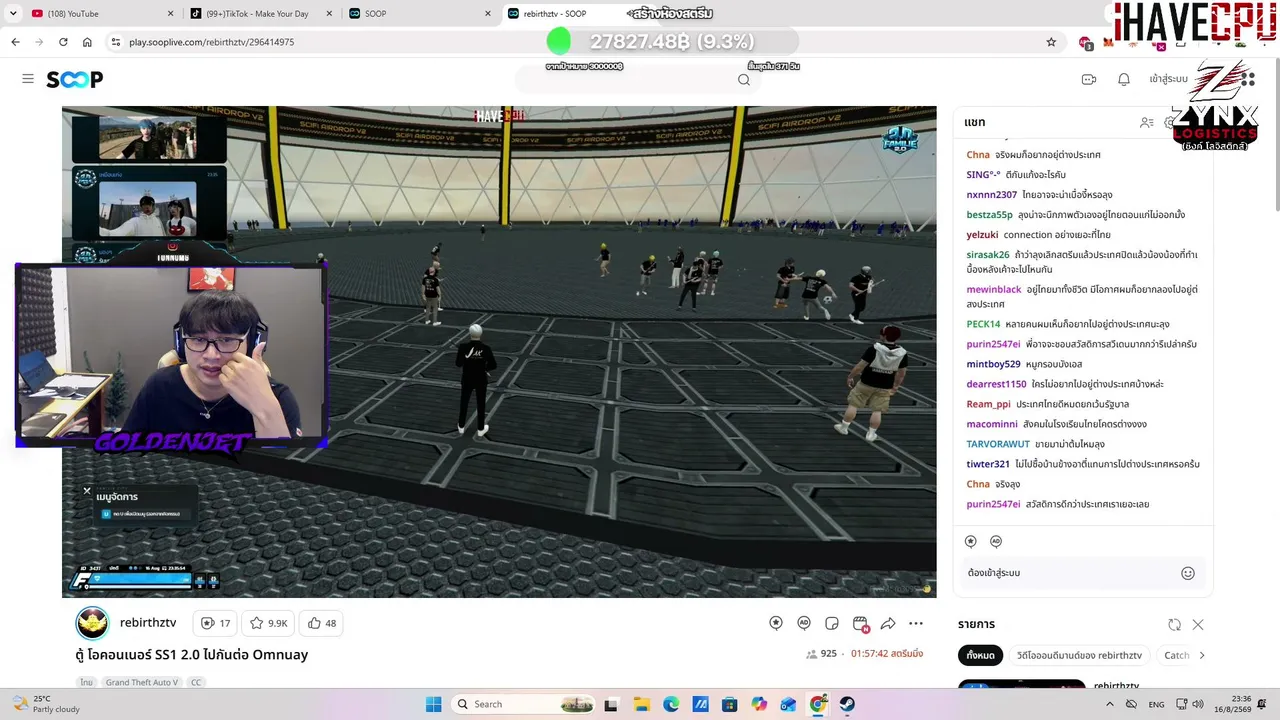The height and width of the screenshot is (720, 1280).
Task: Click the browser address bar URL
Action: pos(212,42)
